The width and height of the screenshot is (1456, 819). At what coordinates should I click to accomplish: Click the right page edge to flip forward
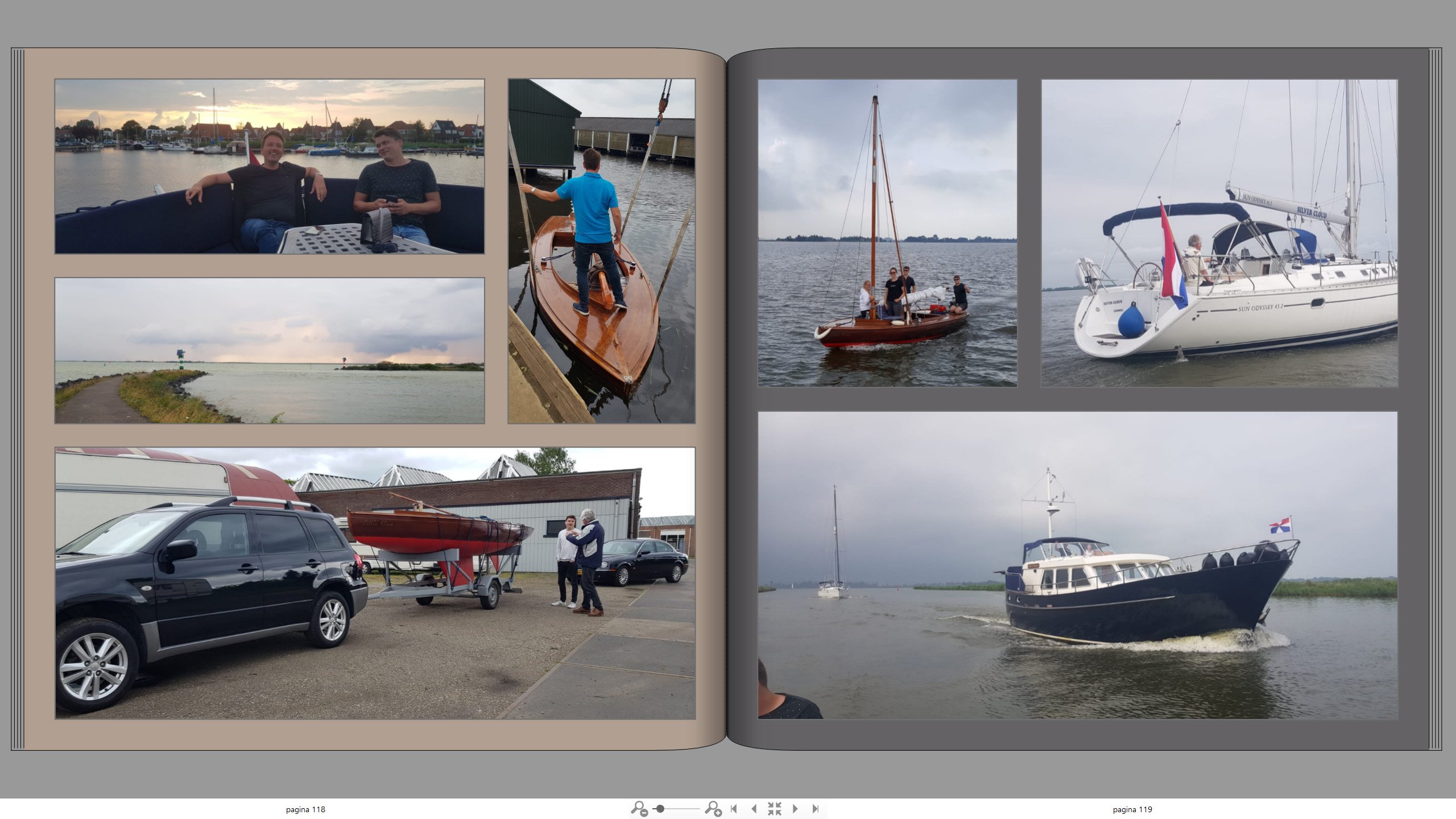1435,398
